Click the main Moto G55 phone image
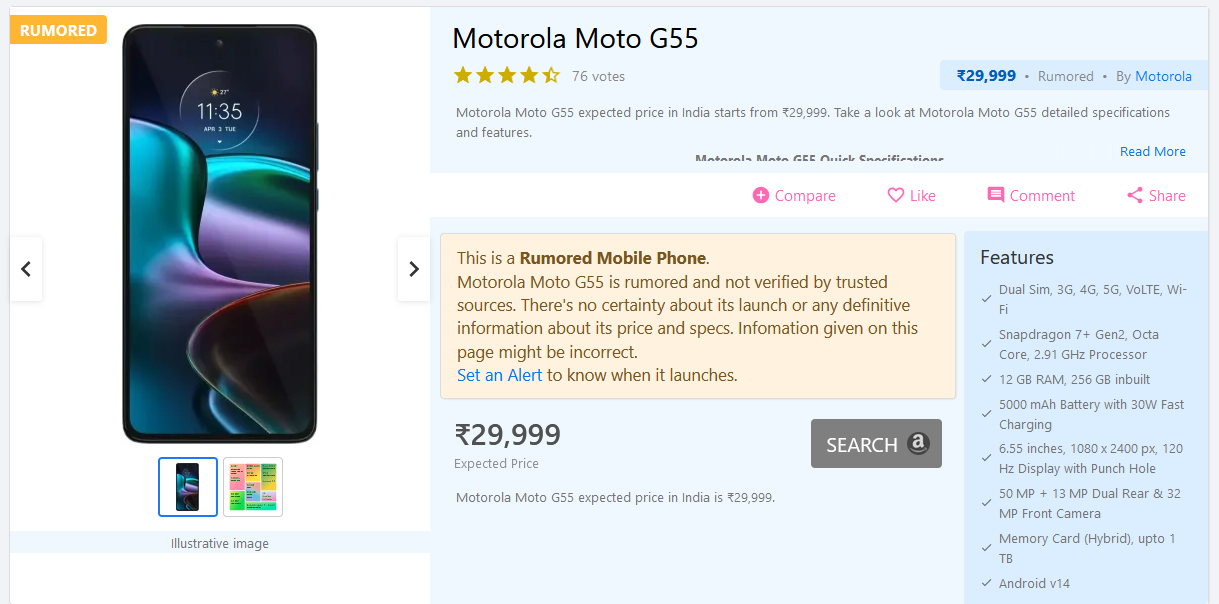Viewport: 1219px width, 604px height. click(x=219, y=235)
